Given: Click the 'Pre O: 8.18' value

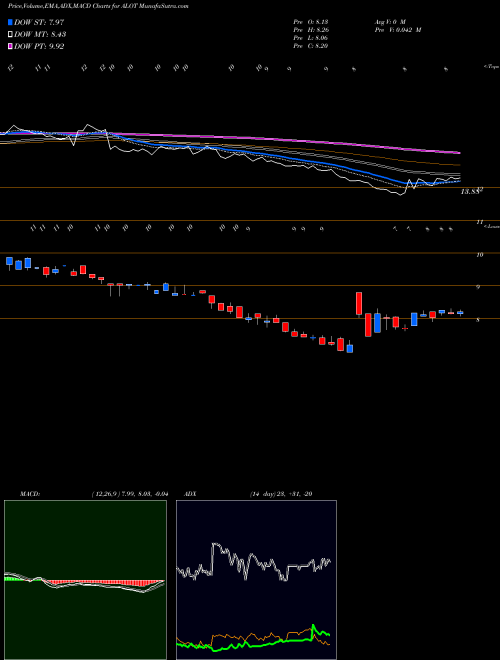Looking at the screenshot, I should point(311,22).
